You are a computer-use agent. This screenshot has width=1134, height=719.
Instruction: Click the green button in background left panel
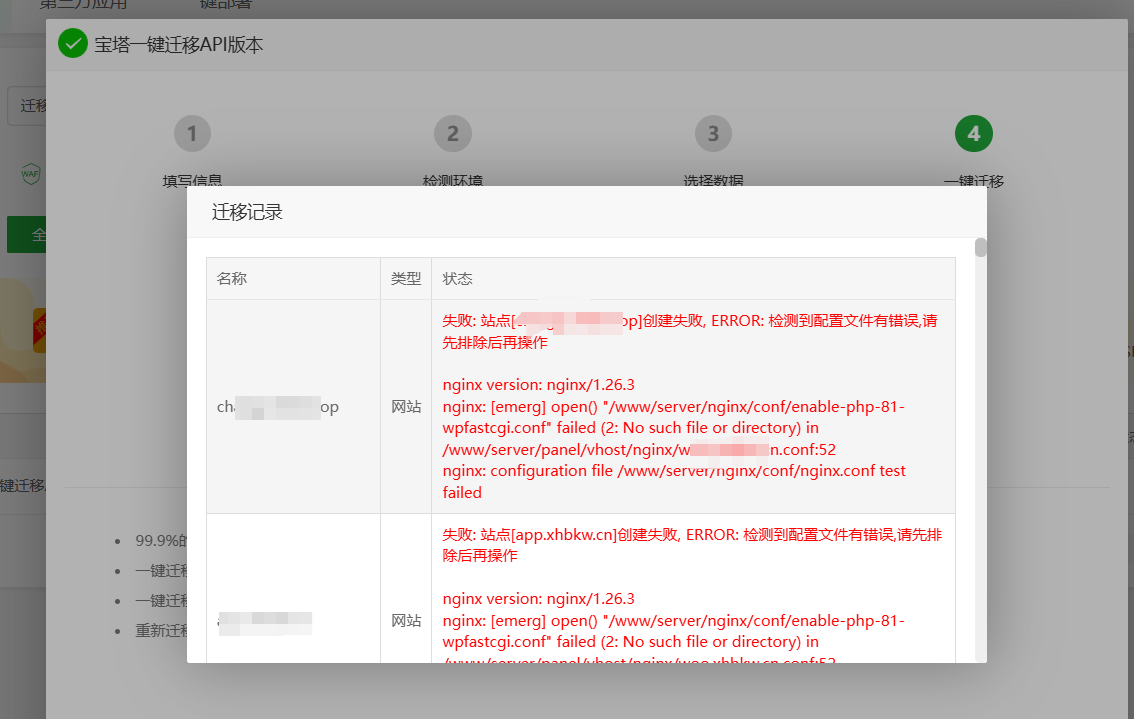[x=26, y=234]
